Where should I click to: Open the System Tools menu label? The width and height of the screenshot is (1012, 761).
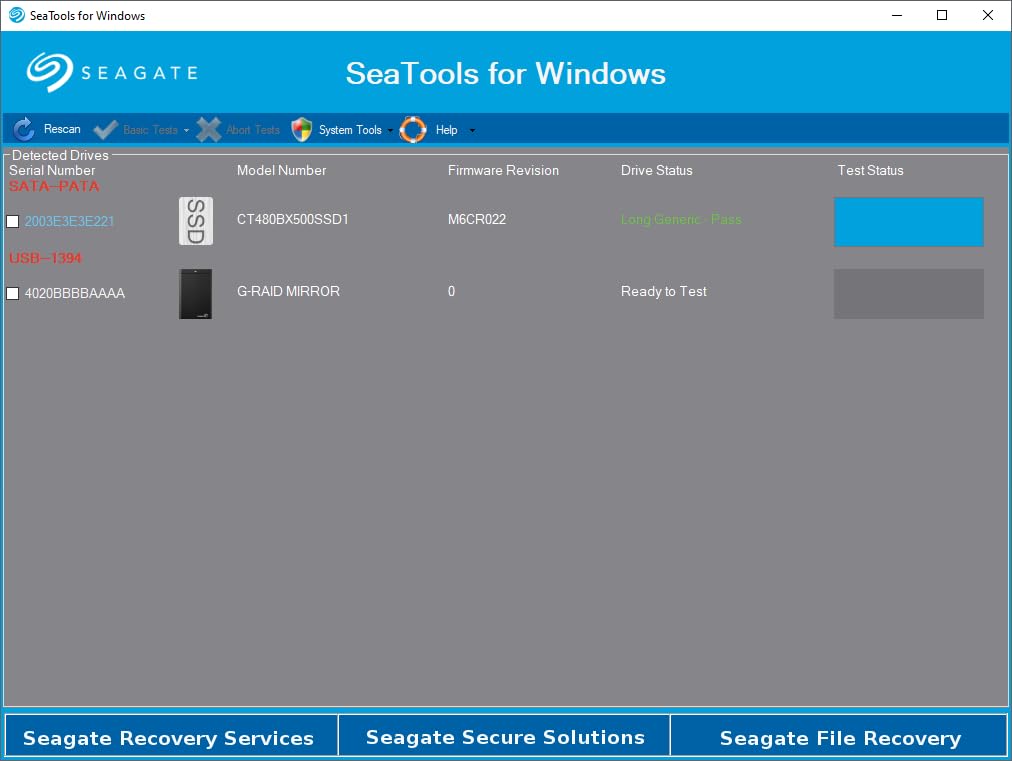[x=350, y=130]
